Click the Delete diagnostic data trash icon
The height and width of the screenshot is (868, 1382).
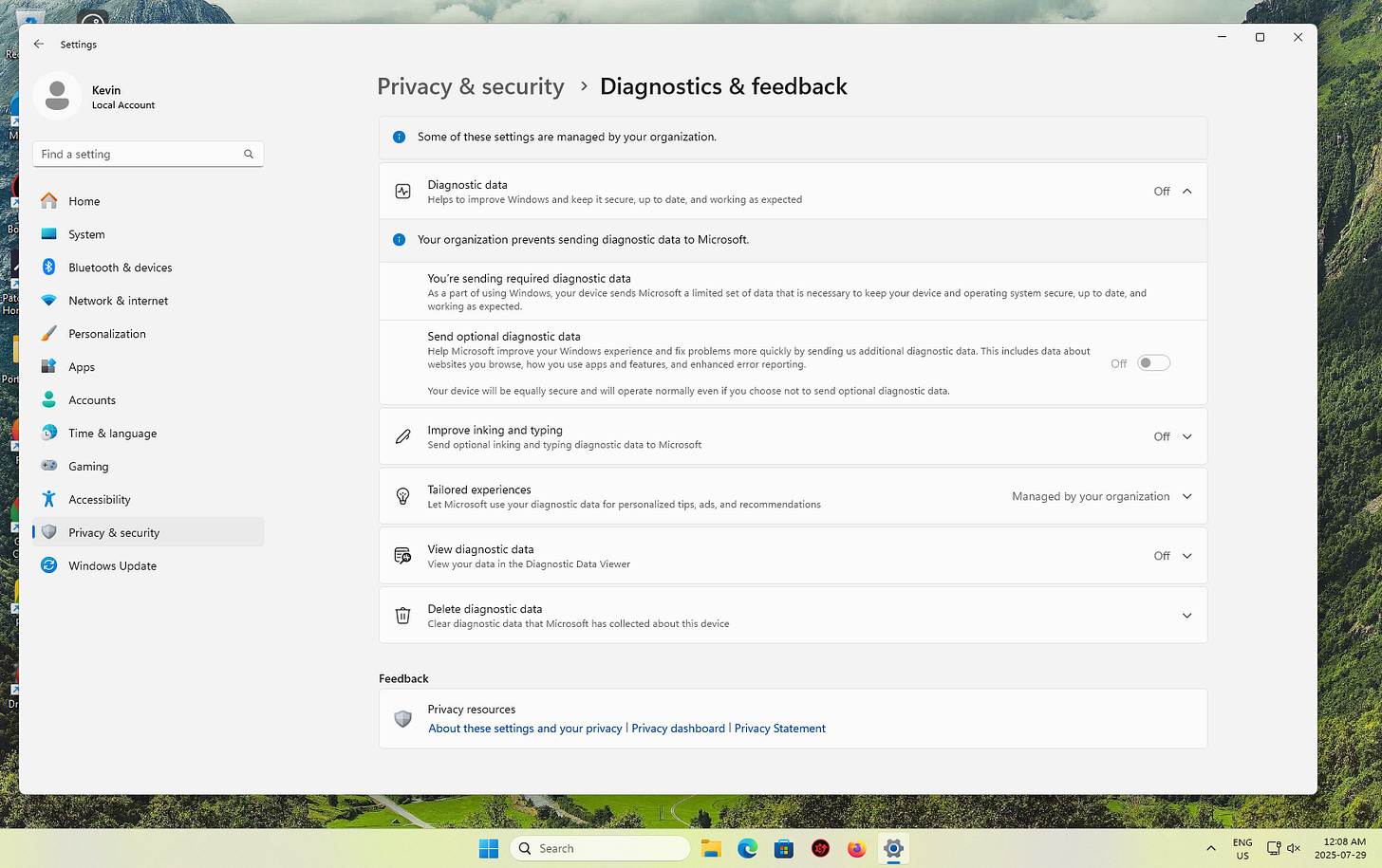point(402,616)
